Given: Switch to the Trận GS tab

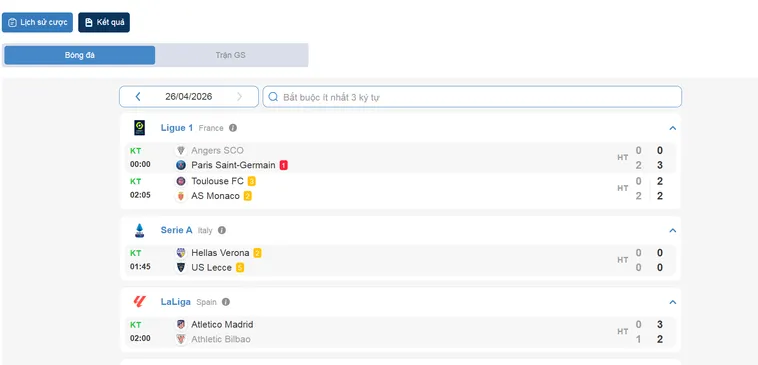Looking at the screenshot, I should click(x=231, y=55).
